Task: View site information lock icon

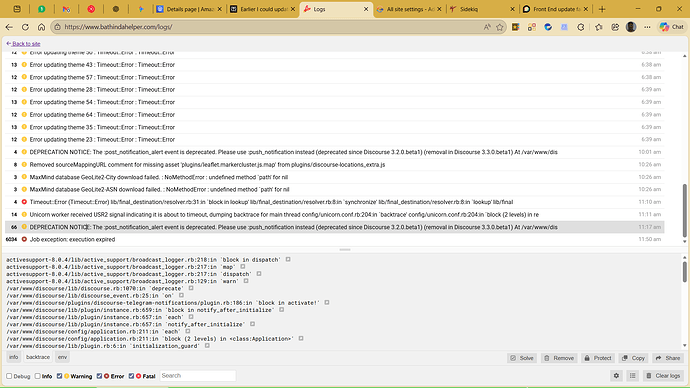Action: click(x=58, y=27)
